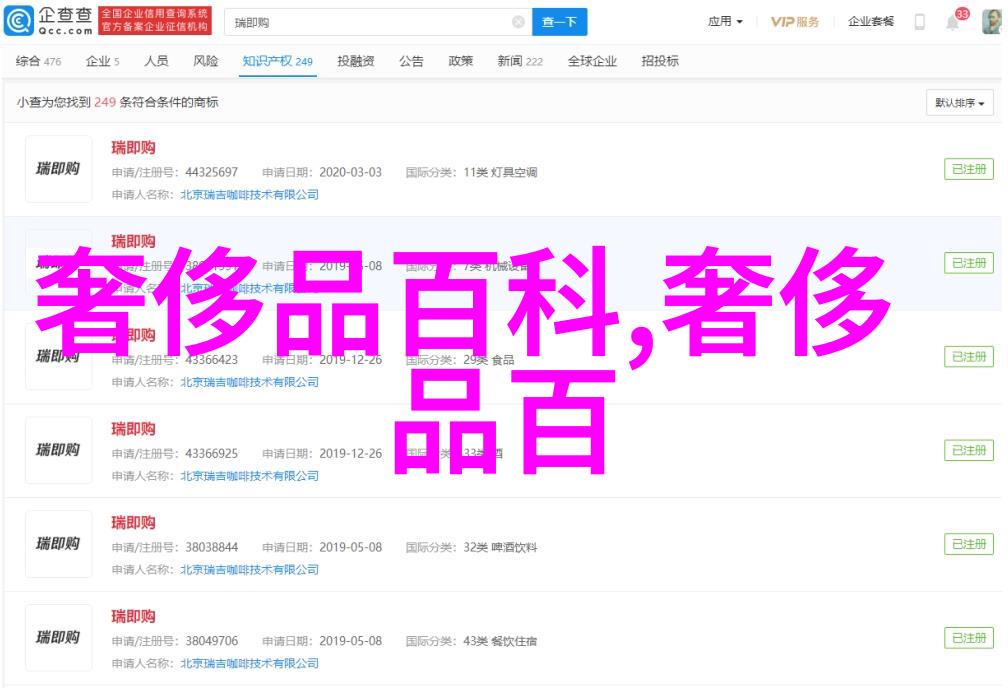The image size is (1008, 692).
Task: Open the 默认排序 sort dropdown
Action: click(x=960, y=103)
